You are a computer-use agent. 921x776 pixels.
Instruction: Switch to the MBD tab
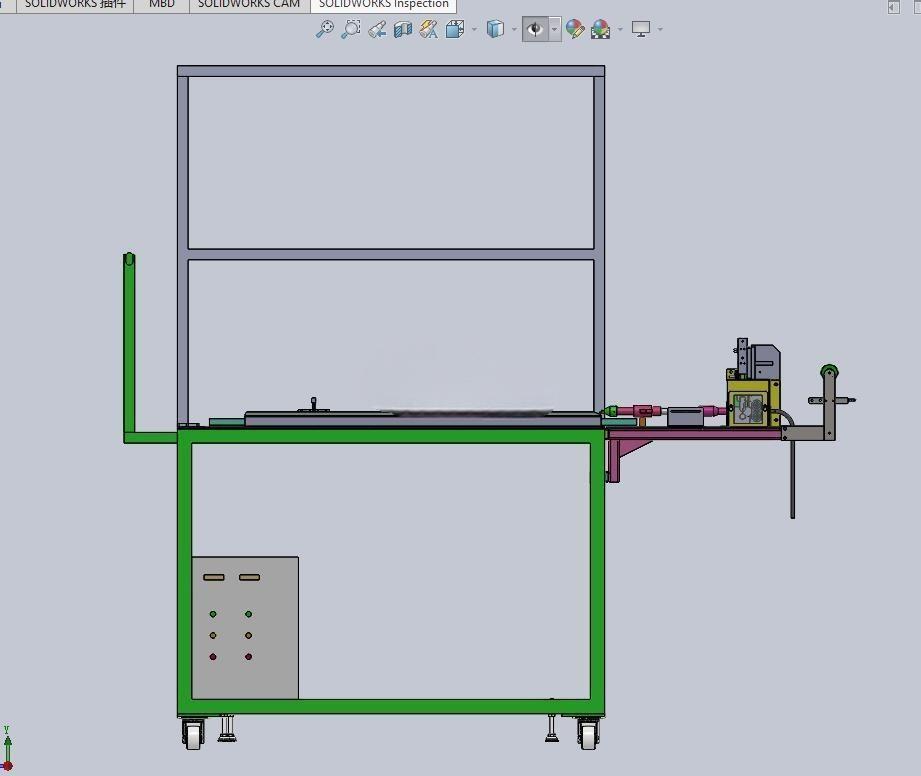coord(162,4)
